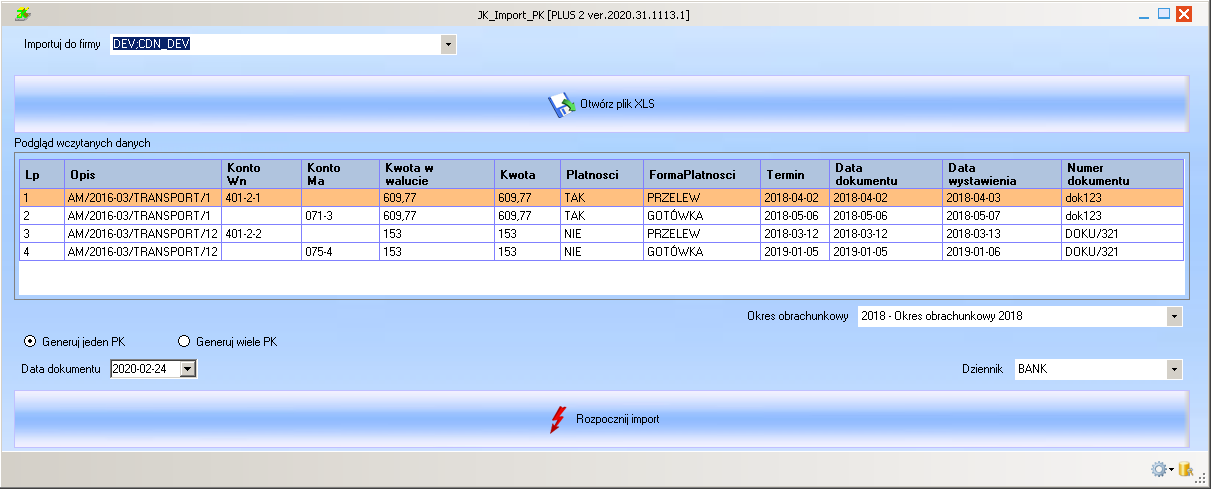Click the floppy disk icon for opening XLS
Image resolution: width=1211 pixels, height=489 pixels.
[560, 104]
